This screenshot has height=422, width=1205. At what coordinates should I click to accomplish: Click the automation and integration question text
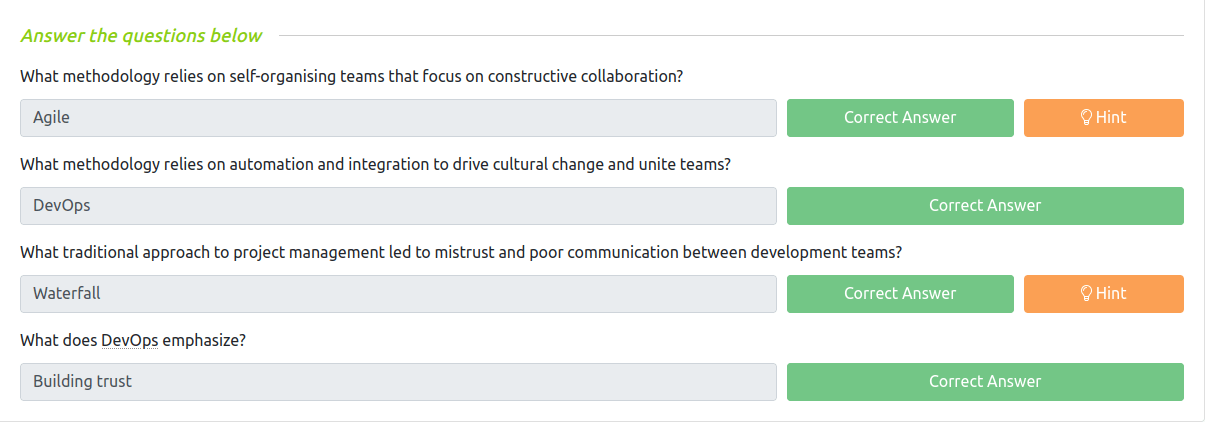point(375,164)
